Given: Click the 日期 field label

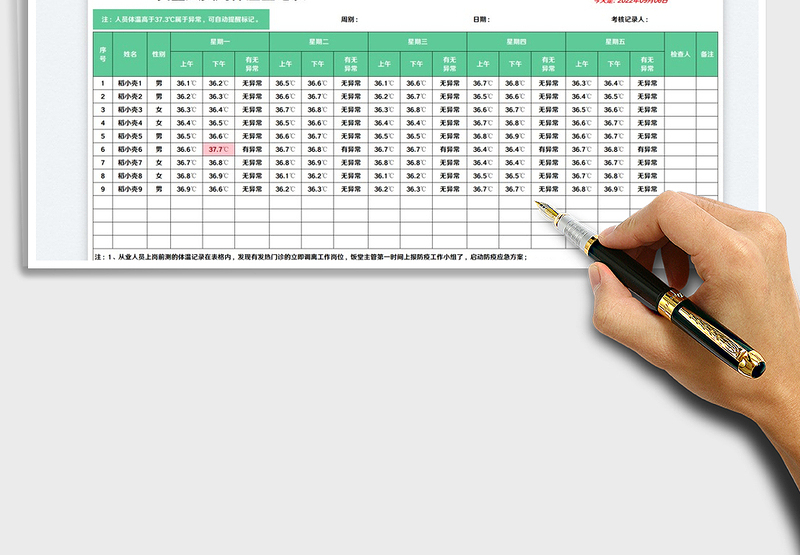Looking at the screenshot, I should click(x=481, y=19).
